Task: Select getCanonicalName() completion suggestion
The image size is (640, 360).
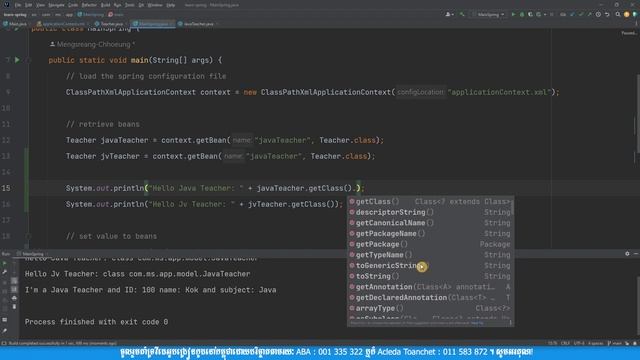Action: coord(431,223)
